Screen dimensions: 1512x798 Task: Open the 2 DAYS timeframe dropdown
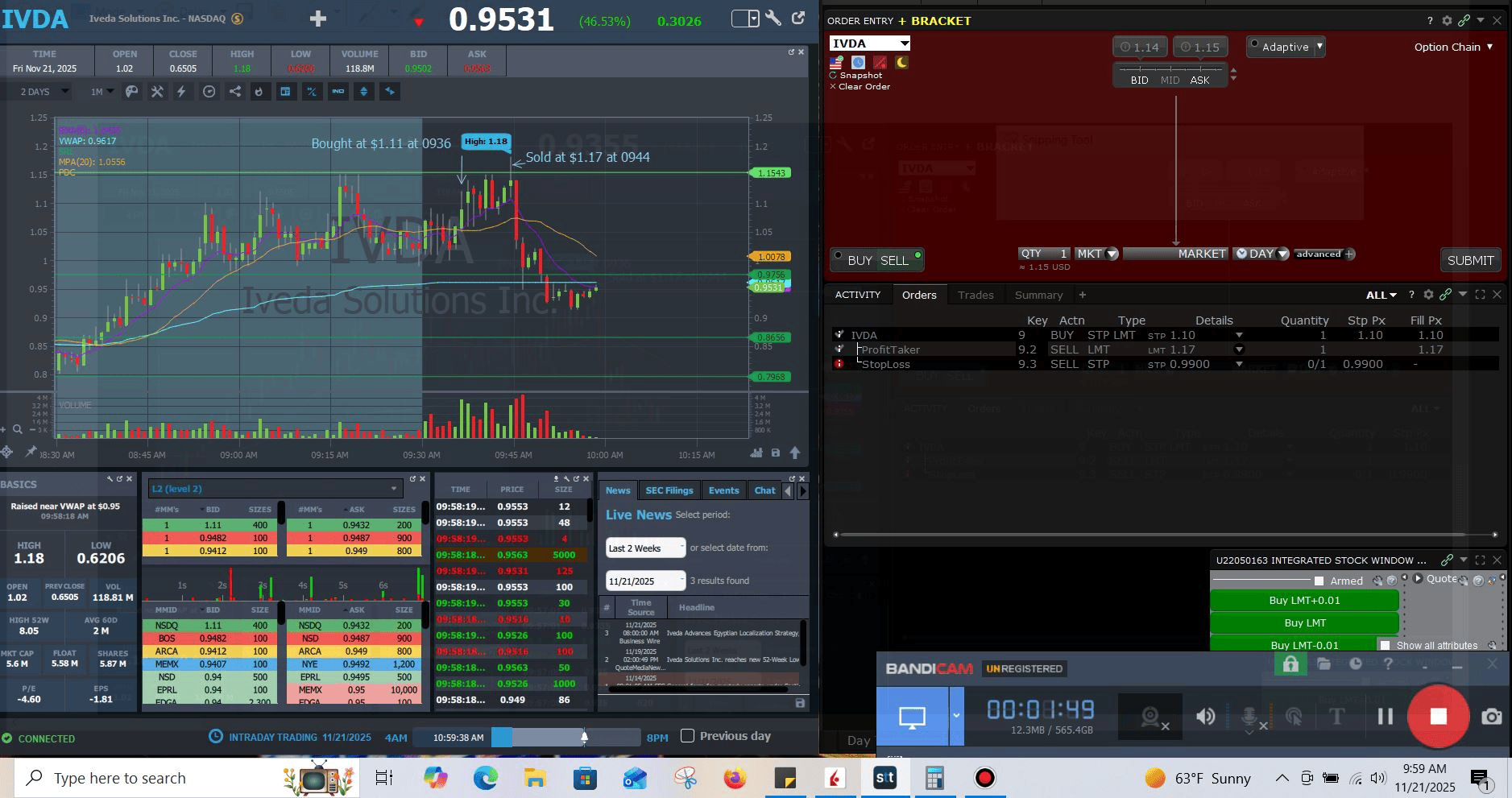[43, 92]
